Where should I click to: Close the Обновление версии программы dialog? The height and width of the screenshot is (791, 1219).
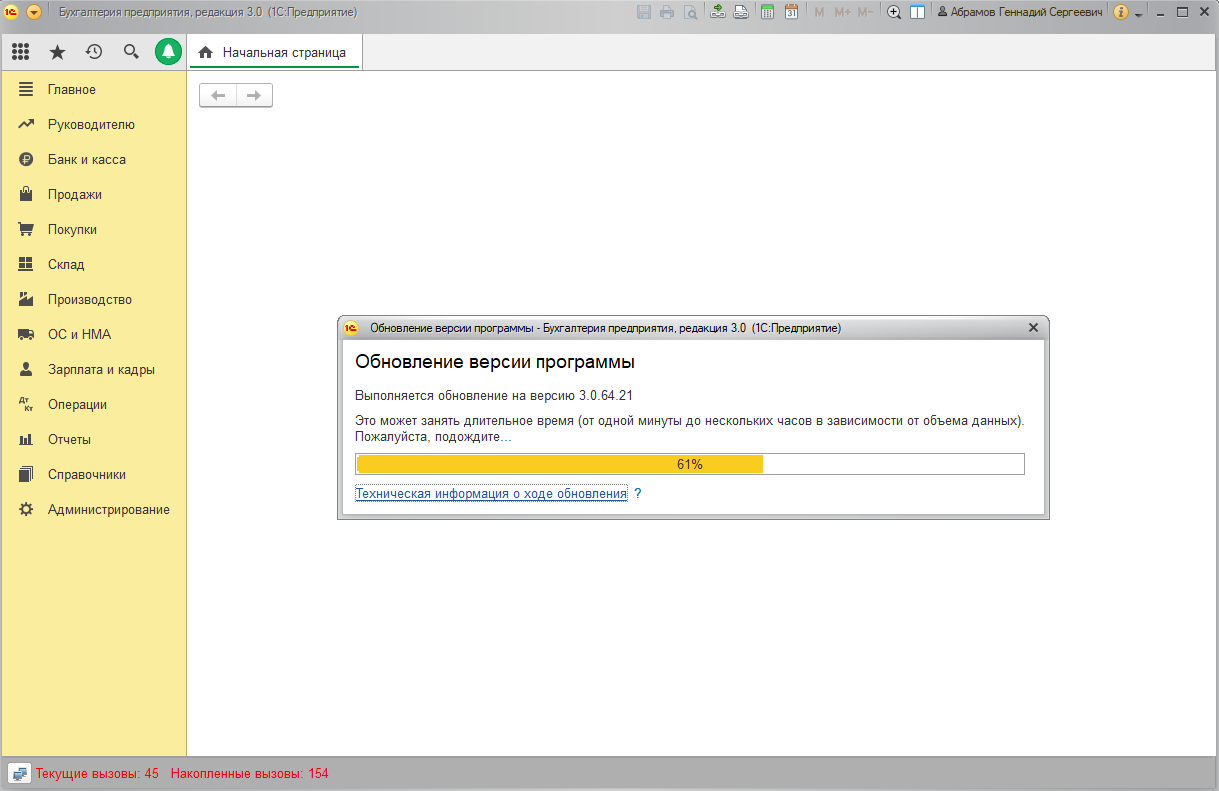coord(1034,328)
